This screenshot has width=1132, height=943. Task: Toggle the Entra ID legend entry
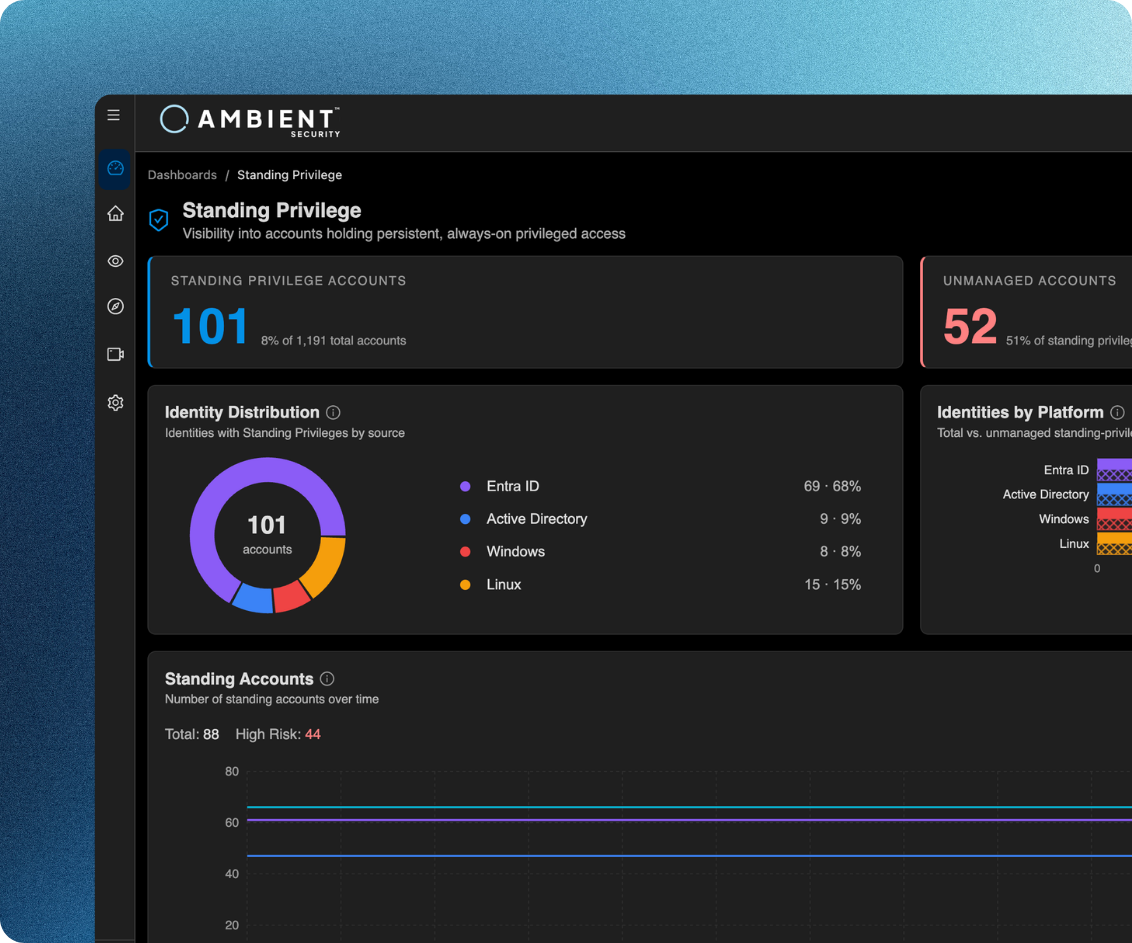click(x=661, y=486)
